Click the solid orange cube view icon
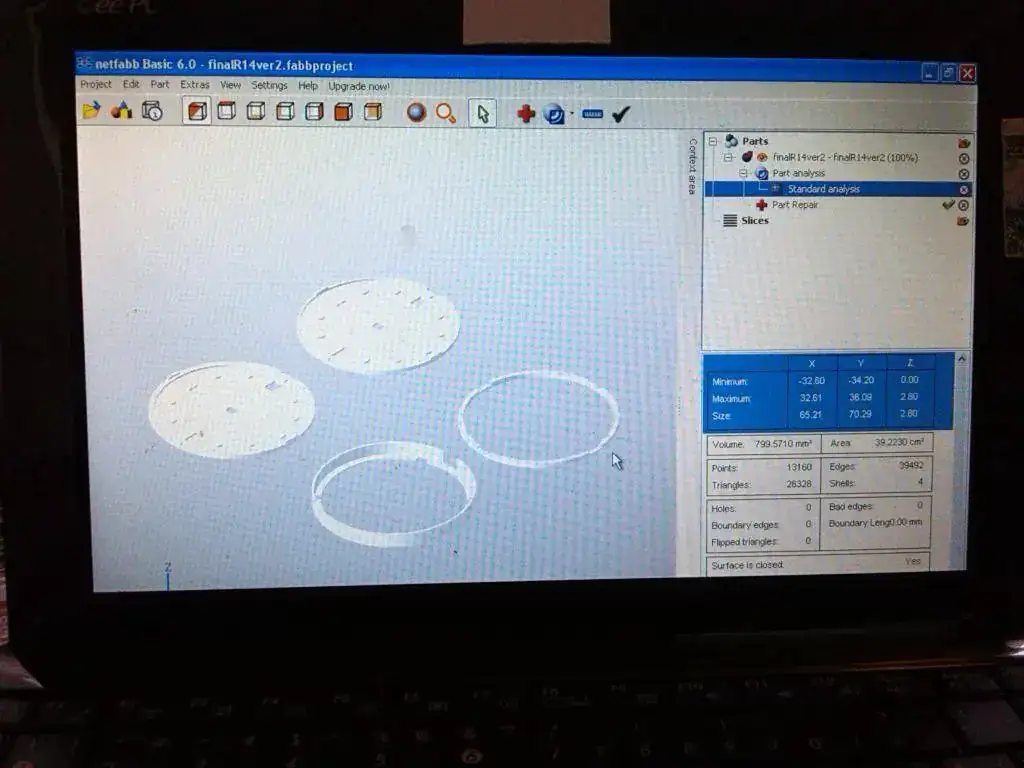This screenshot has width=1024, height=768. point(343,112)
